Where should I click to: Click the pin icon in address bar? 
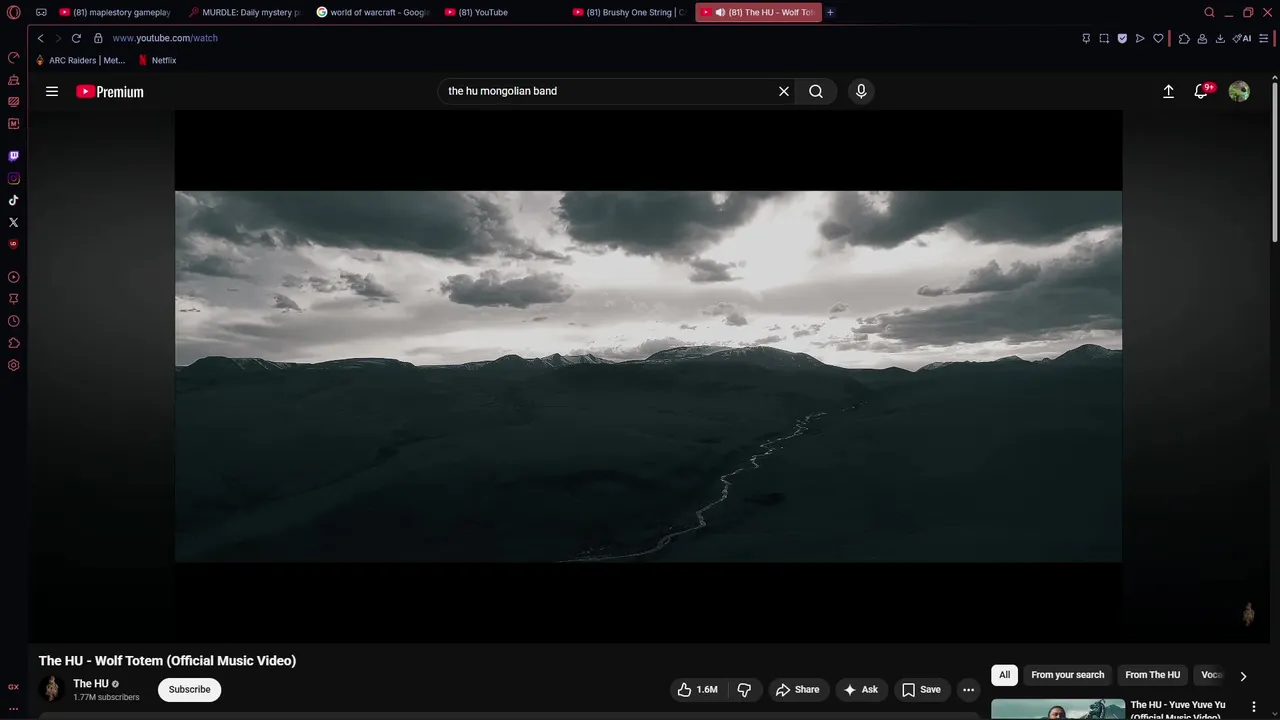(1086, 38)
